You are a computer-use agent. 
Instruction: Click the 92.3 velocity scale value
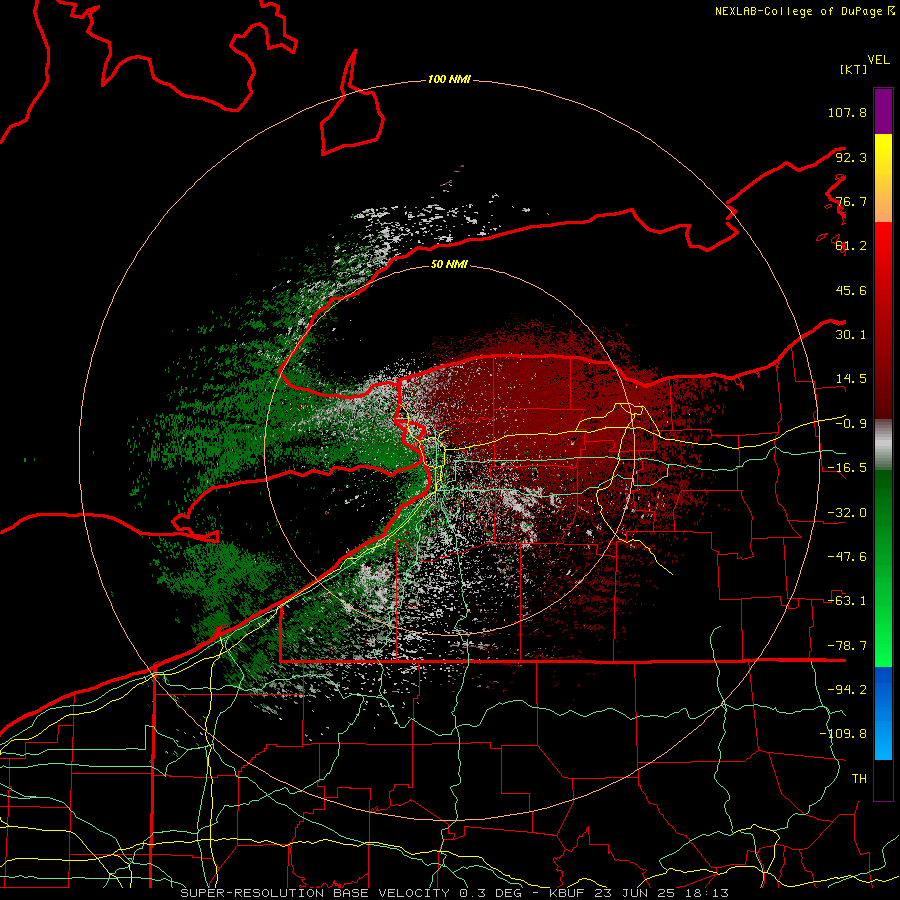pos(851,157)
